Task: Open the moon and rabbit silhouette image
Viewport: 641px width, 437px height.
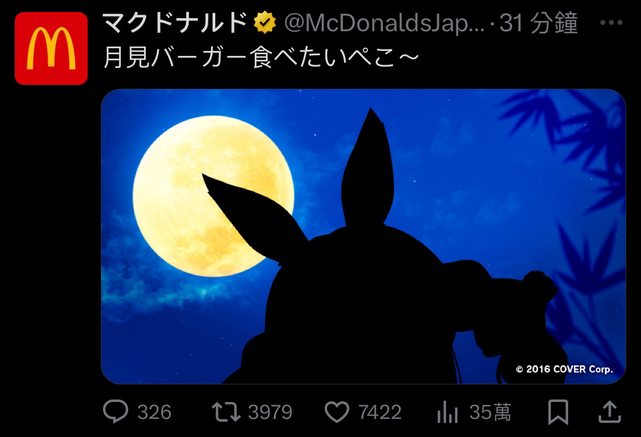Action: 363,236
